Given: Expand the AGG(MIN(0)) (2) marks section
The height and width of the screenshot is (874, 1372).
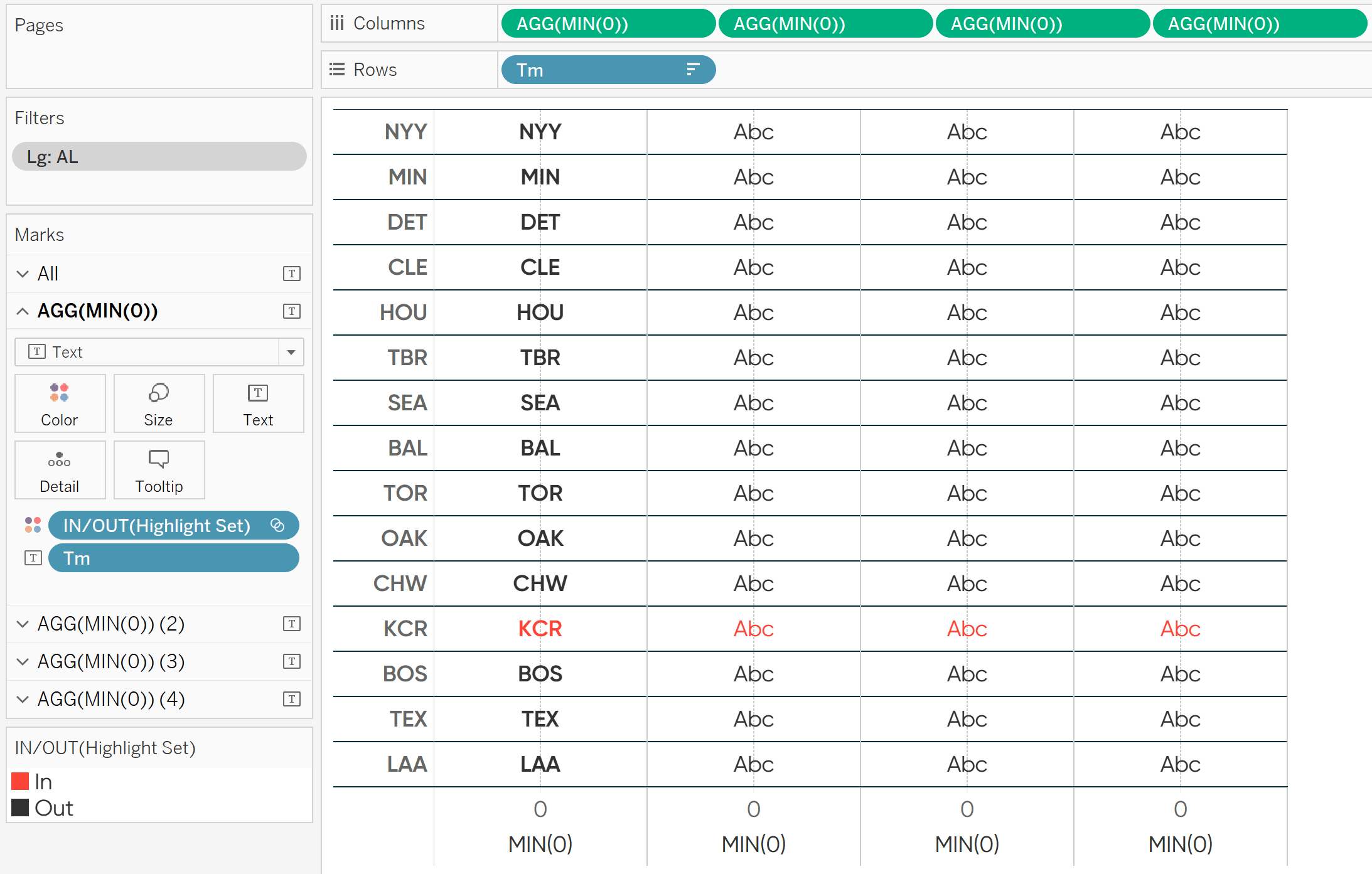Looking at the screenshot, I should [x=23, y=624].
